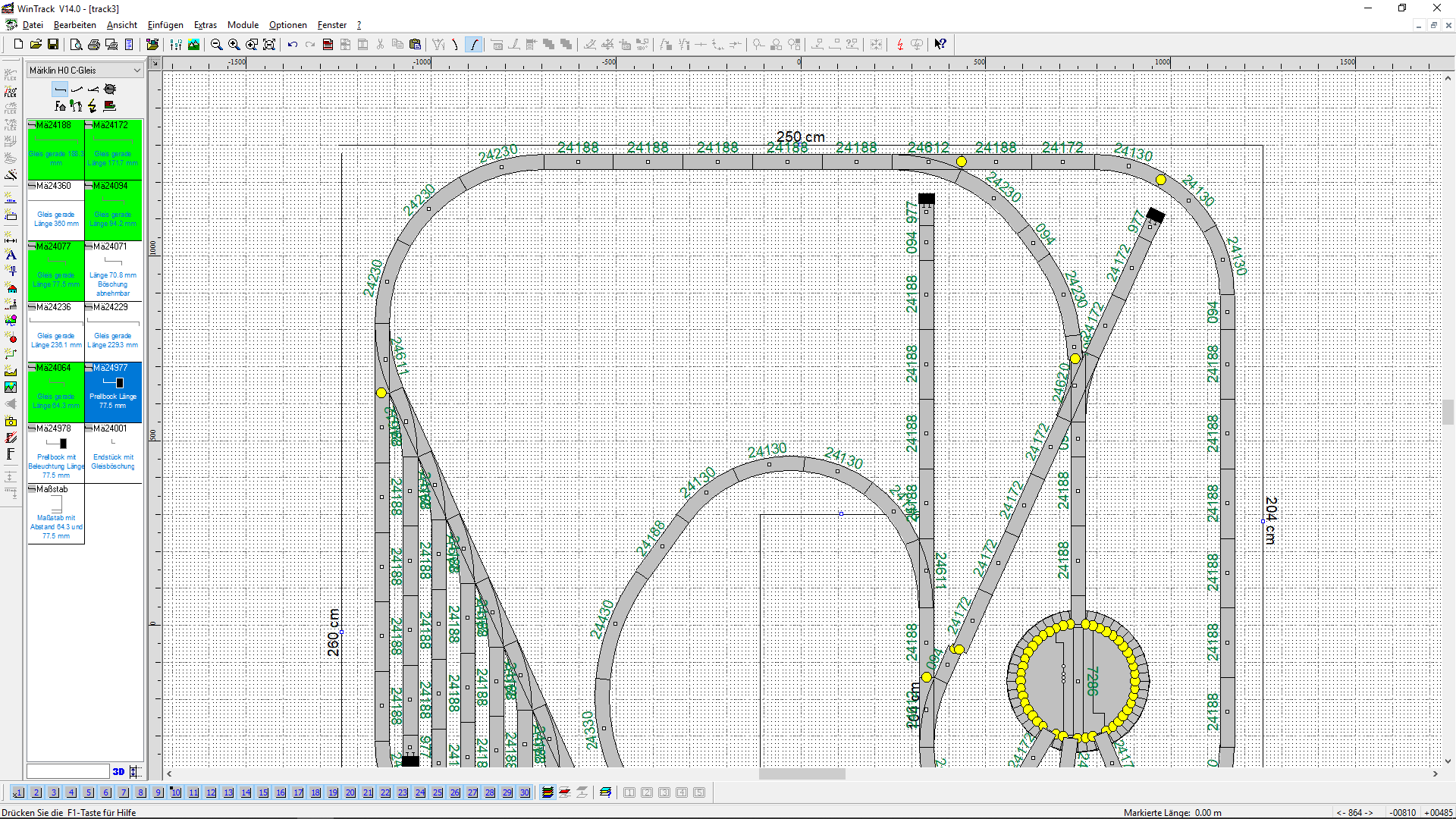Image resolution: width=1456 pixels, height=819 pixels.
Task: Open the Extras menu
Action: point(206,25)
